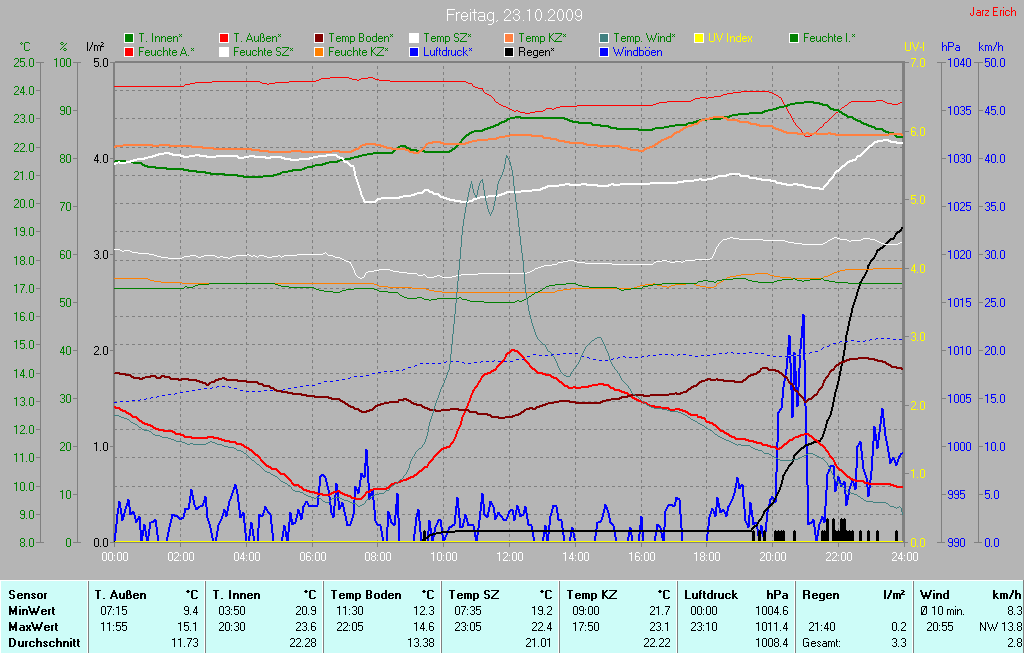The width and height of the screenshot is (1024, 653).
Task: Toggle the Feuchte A. series label
Action: [166, 51]
